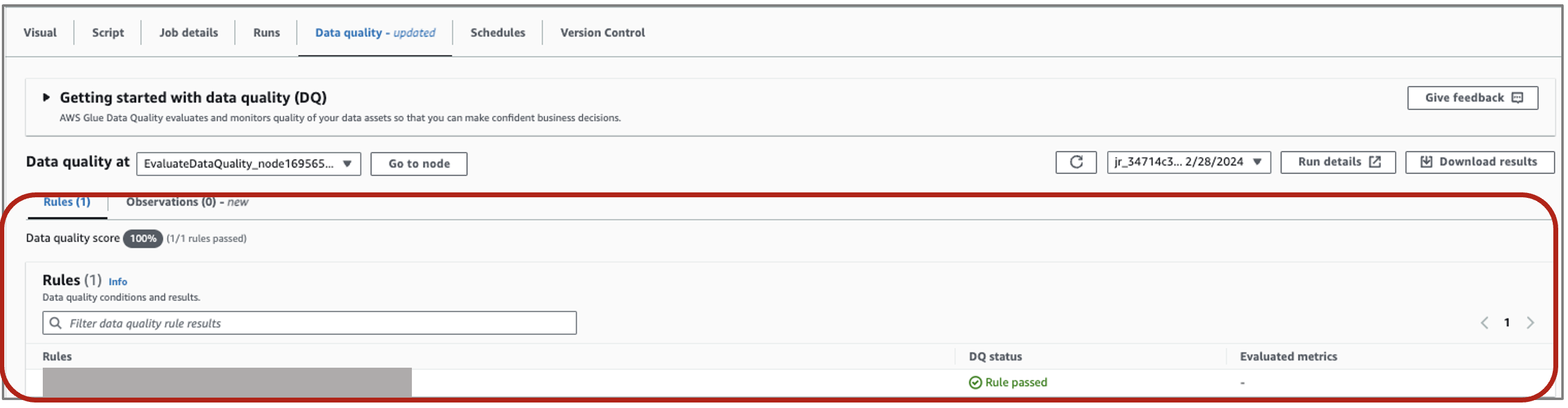Click the external link icon on Run details
The height and width of the screenshot is (408, 1568).
tap(1375, 162)
